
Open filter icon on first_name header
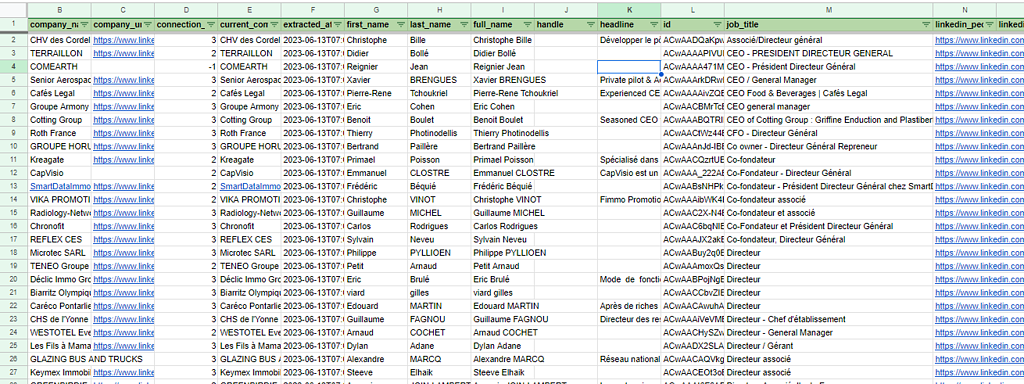click(401, 25)
